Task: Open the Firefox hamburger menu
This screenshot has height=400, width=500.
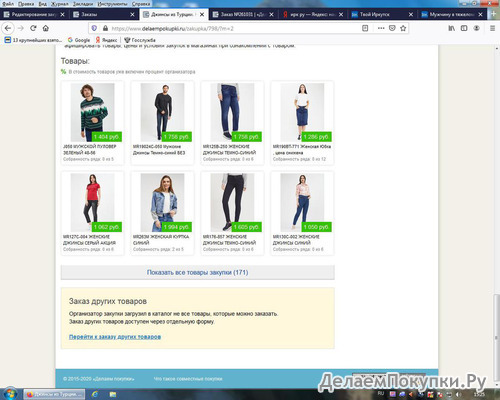Action: pos(492,28)
